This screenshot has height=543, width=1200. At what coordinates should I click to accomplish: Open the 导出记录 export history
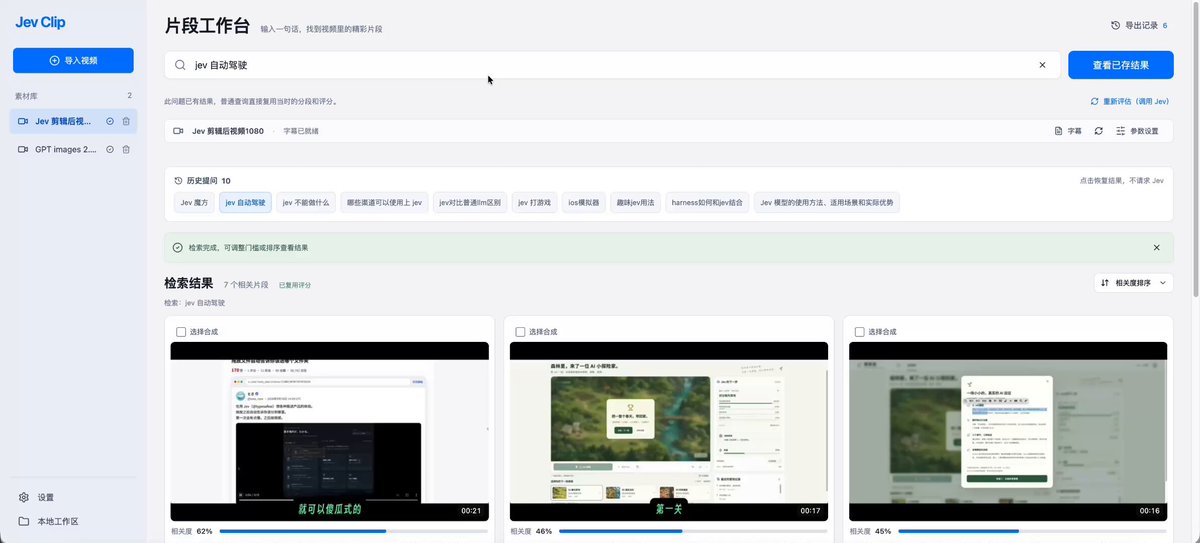coord(1139,25)
